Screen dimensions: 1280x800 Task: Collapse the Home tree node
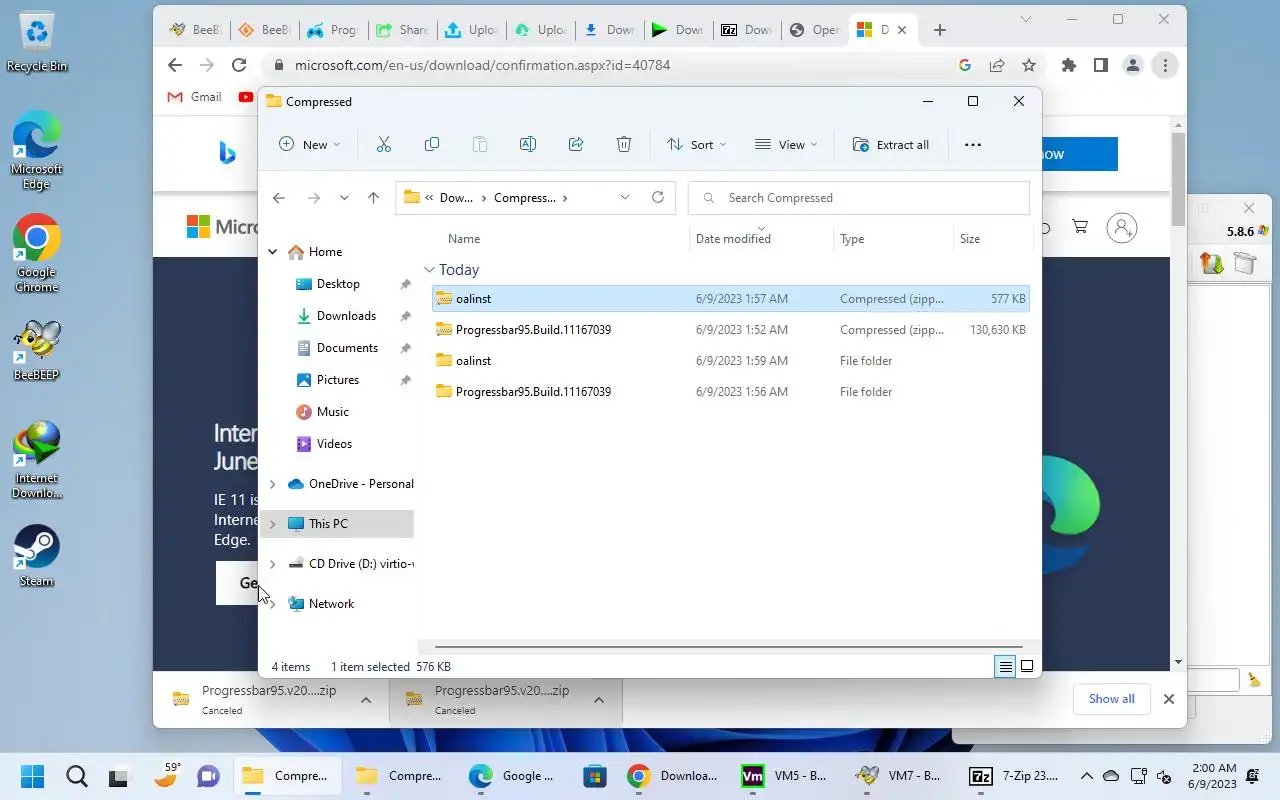point(272,252)
